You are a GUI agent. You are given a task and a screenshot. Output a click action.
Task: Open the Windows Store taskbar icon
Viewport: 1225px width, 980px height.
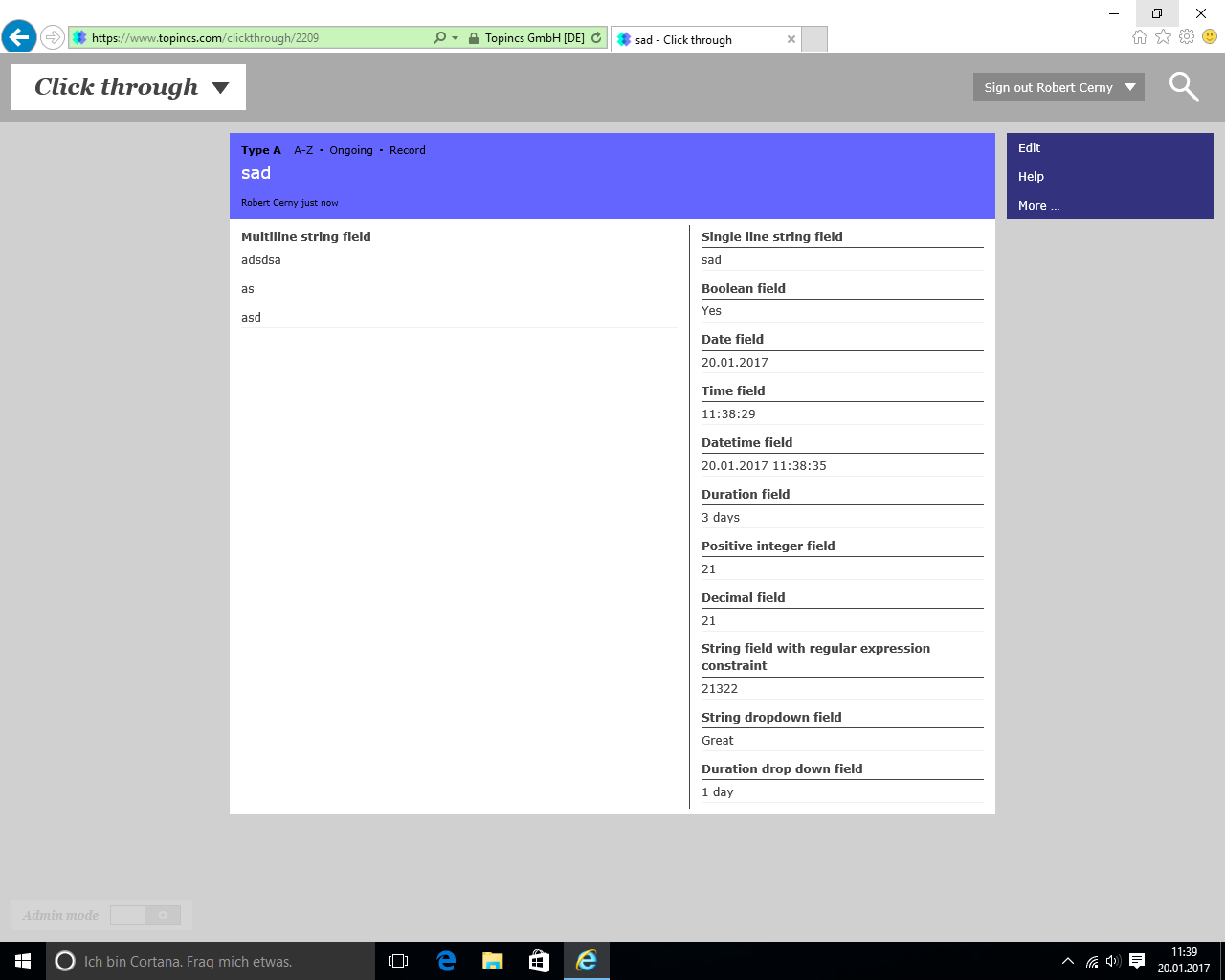click(539, 961)
